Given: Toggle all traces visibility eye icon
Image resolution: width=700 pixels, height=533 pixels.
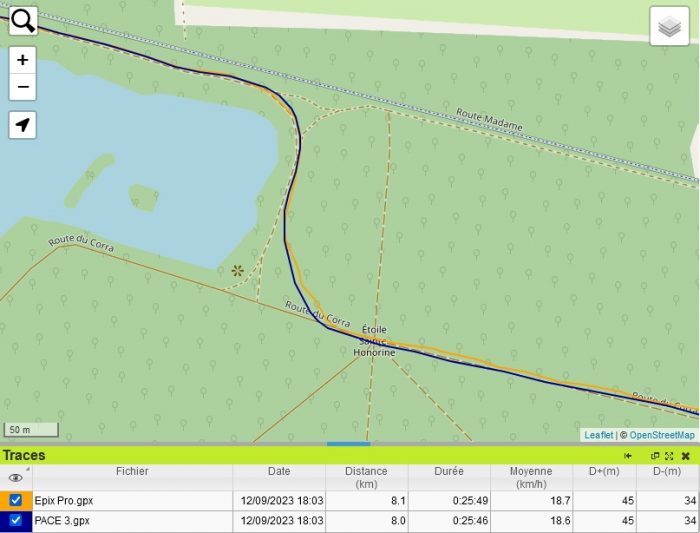Looking at the screenshot, I should click(x=15, y=478).
